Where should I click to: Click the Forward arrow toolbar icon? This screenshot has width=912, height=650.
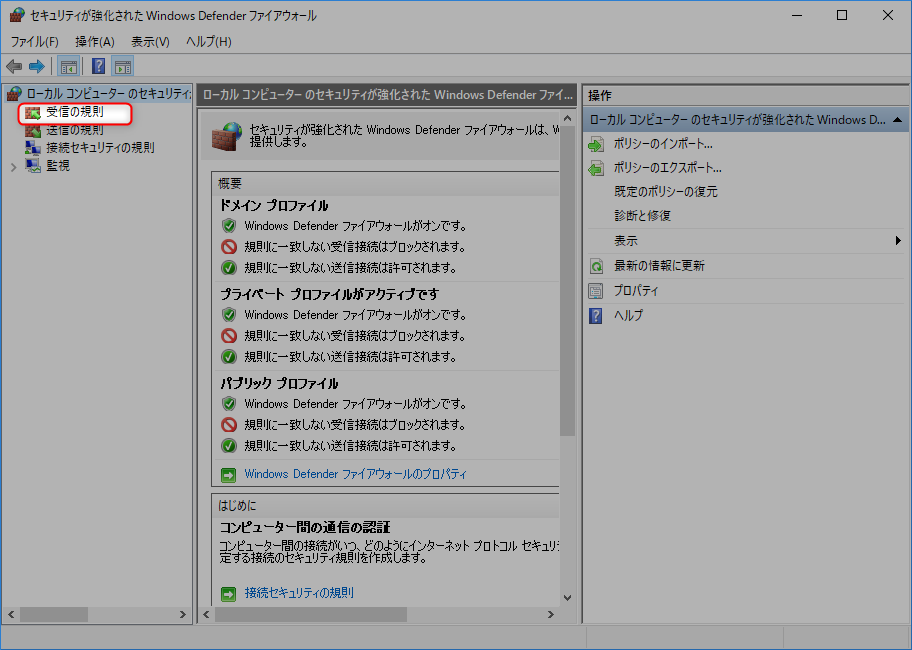[x=37, y=66]
